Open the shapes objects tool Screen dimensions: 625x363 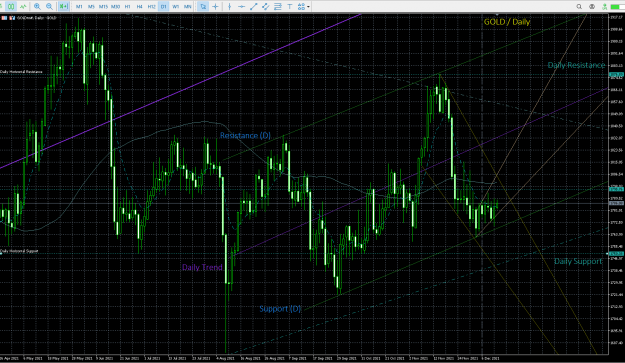point(301,6)
